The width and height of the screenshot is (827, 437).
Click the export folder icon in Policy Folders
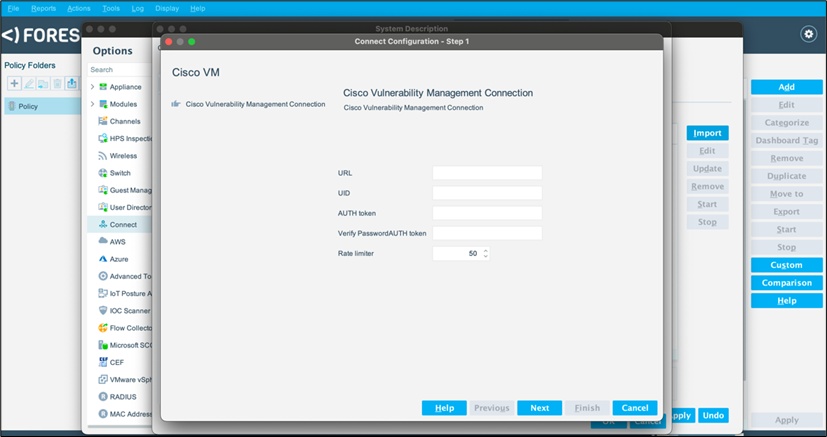point(71,83)
